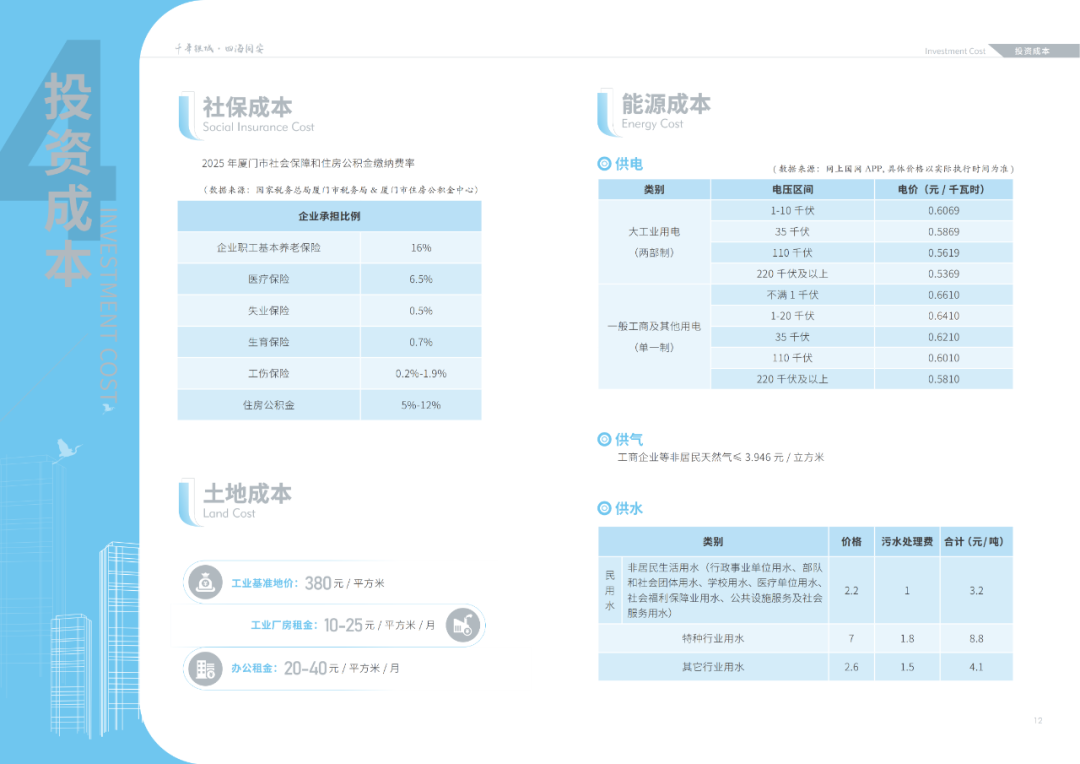The image size is (1080, 764).
Task: Expand the 企业承担比例 table header
Action: [329, 216]
